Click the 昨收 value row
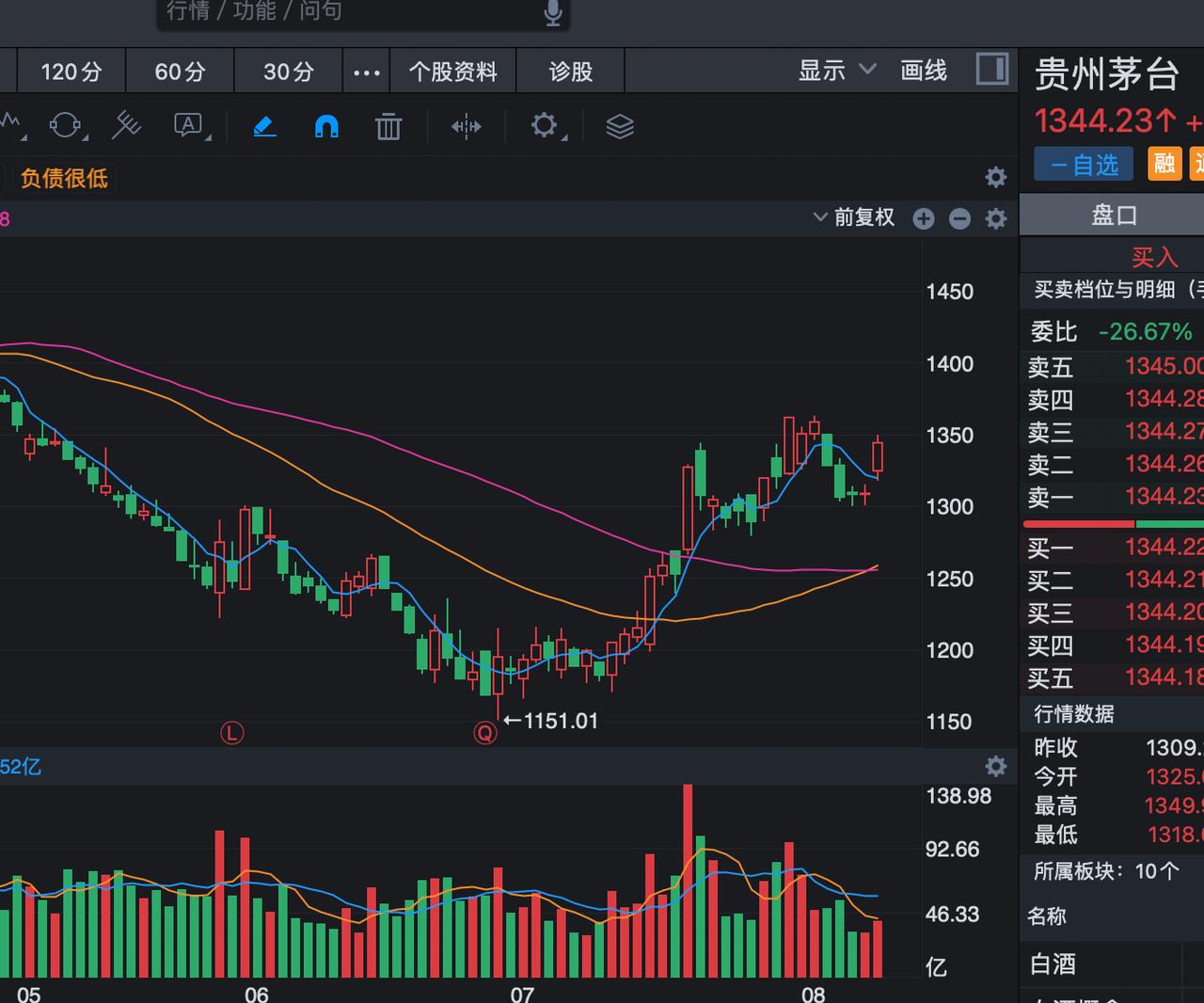The image size is (1204, 1003). pos(1113,747)
